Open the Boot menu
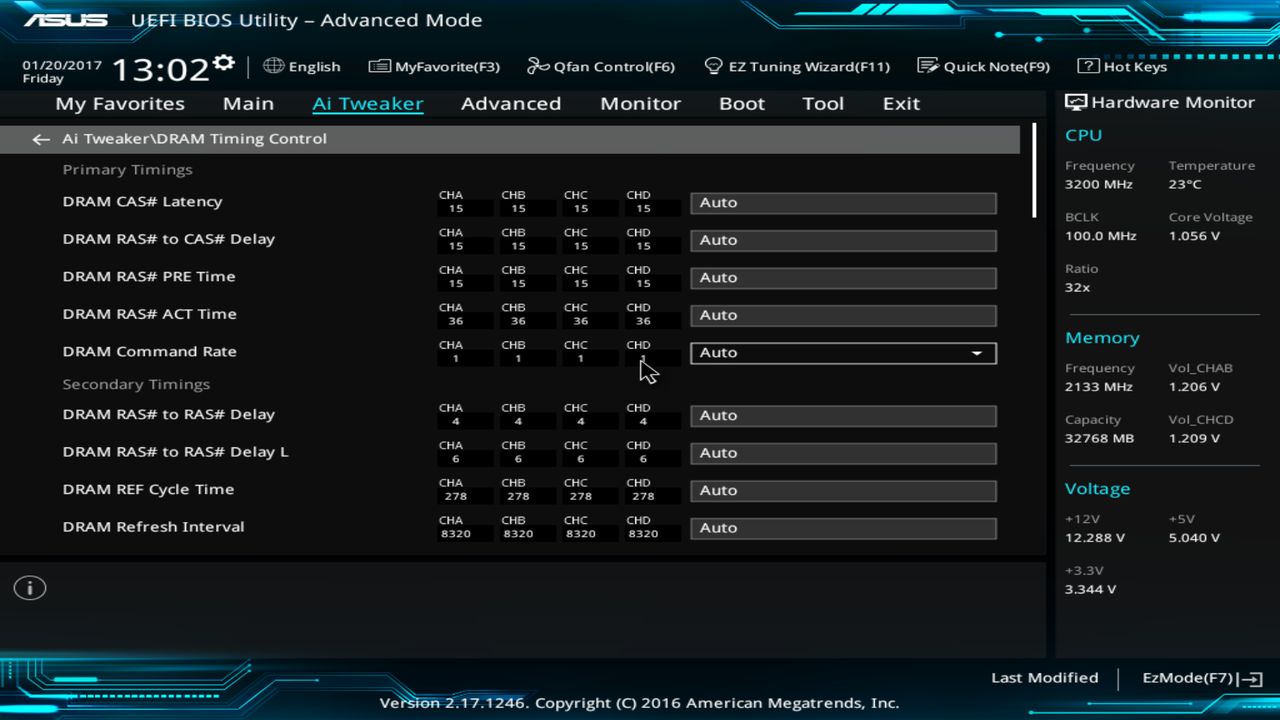Screen dimensions: 1280x720 point(741,103)
